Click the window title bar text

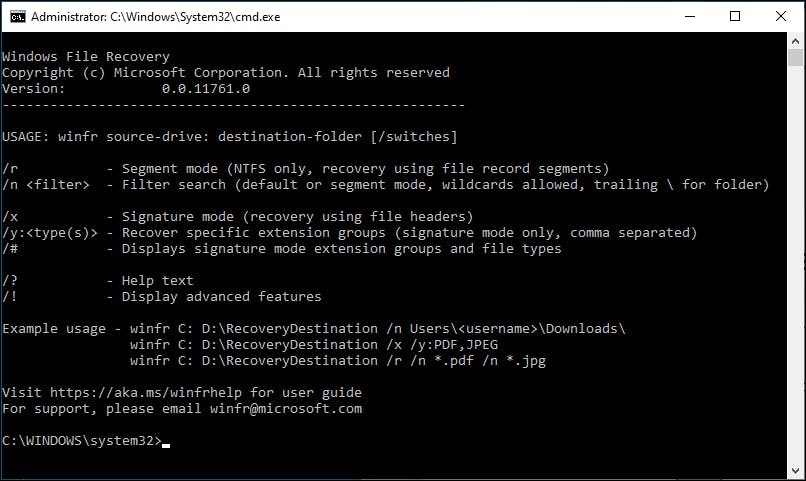pos(155,17)
